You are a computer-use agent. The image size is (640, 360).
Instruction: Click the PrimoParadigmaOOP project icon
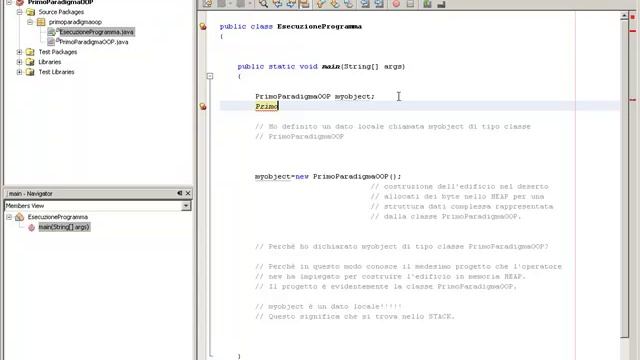point(20,2)
